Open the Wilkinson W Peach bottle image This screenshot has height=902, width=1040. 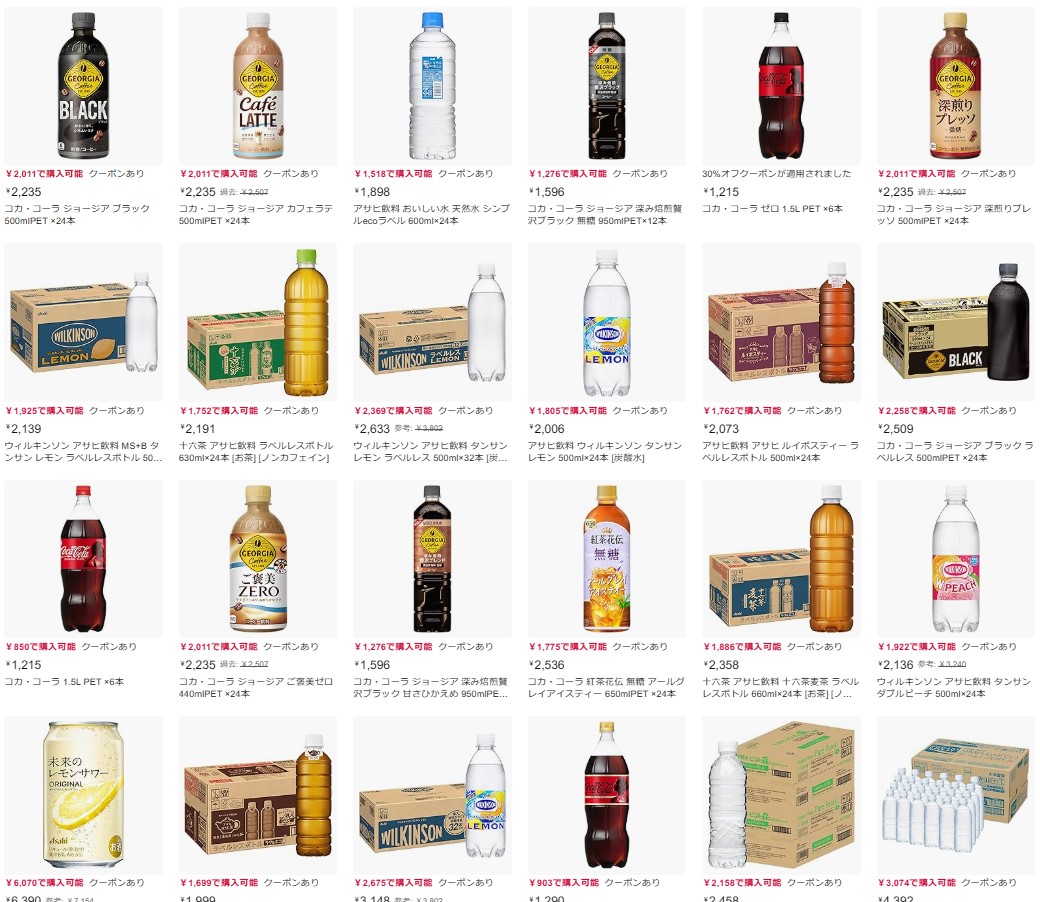click(x=956, y=559)
